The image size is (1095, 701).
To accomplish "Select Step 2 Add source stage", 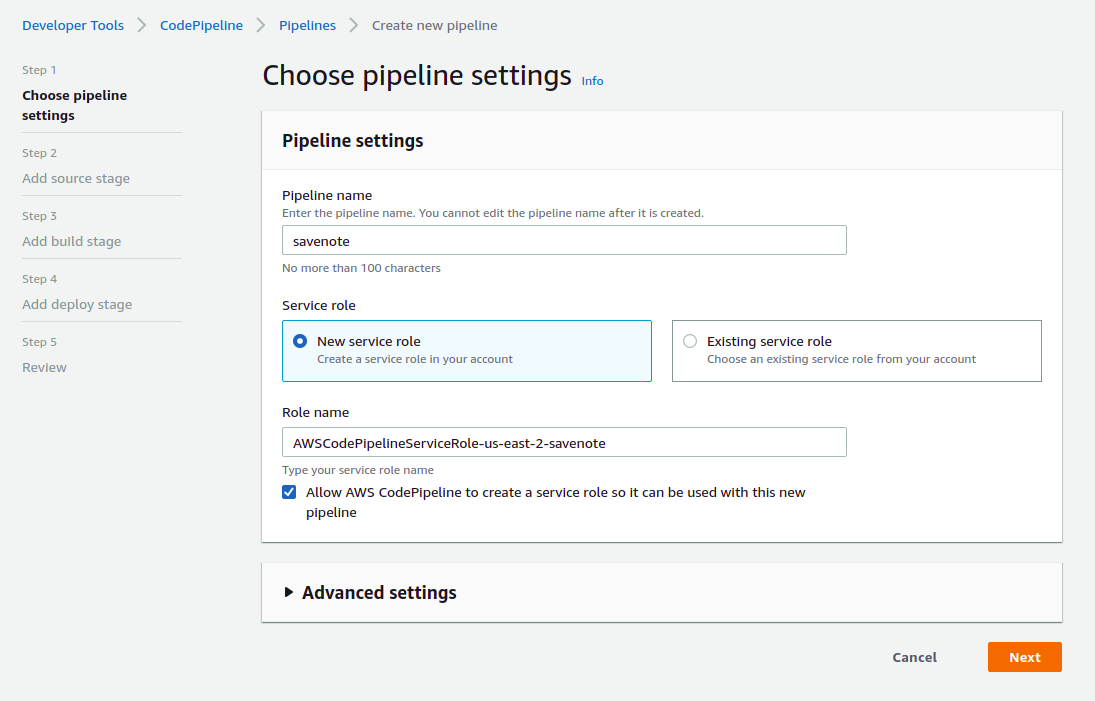I will point(76,178).
